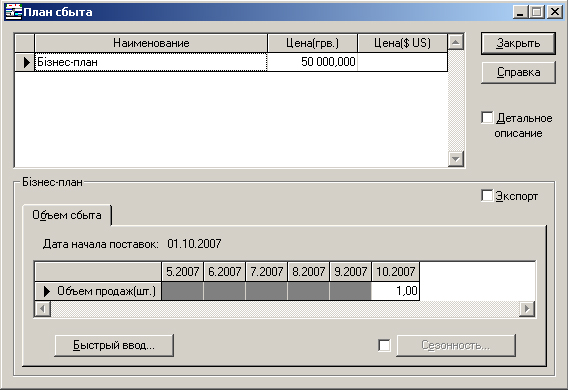Viewport: 568px width, 390px height.
Task: Tick the checkbox beside Сезонность
Action: coord(384,345)
